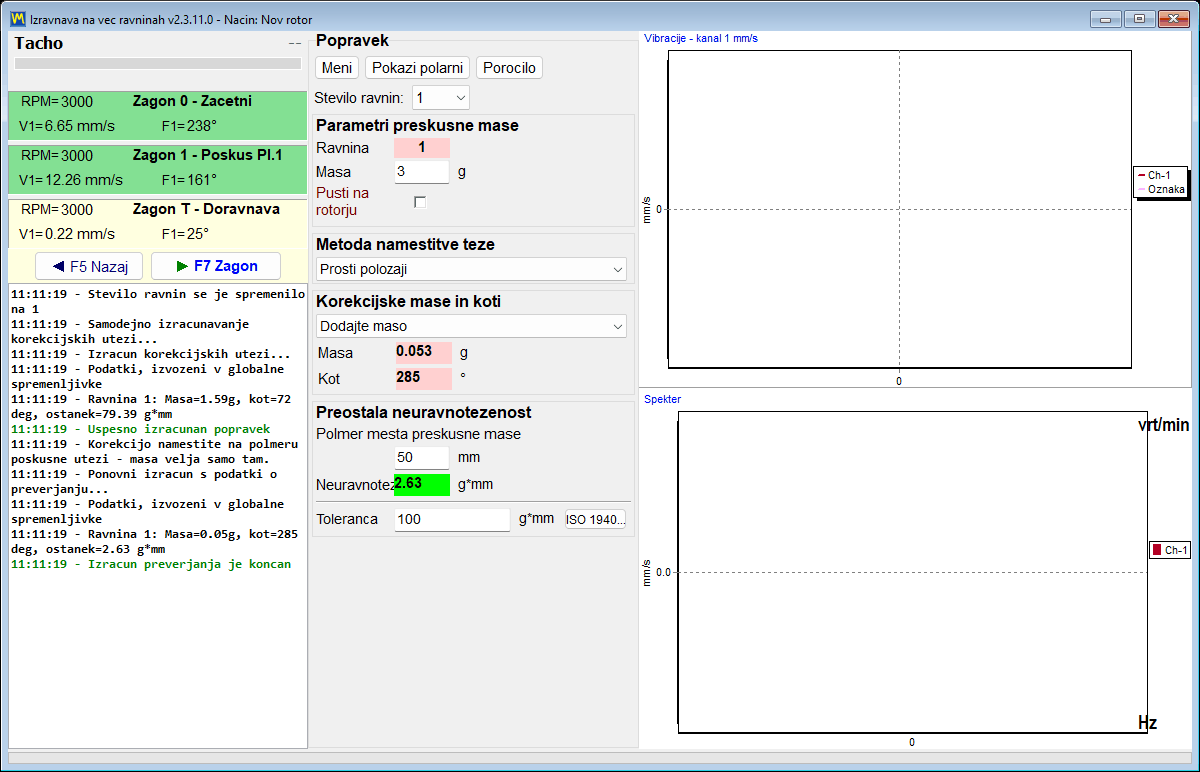
Task: Select the correction mass value 0.053
Action: click(423, 352)
